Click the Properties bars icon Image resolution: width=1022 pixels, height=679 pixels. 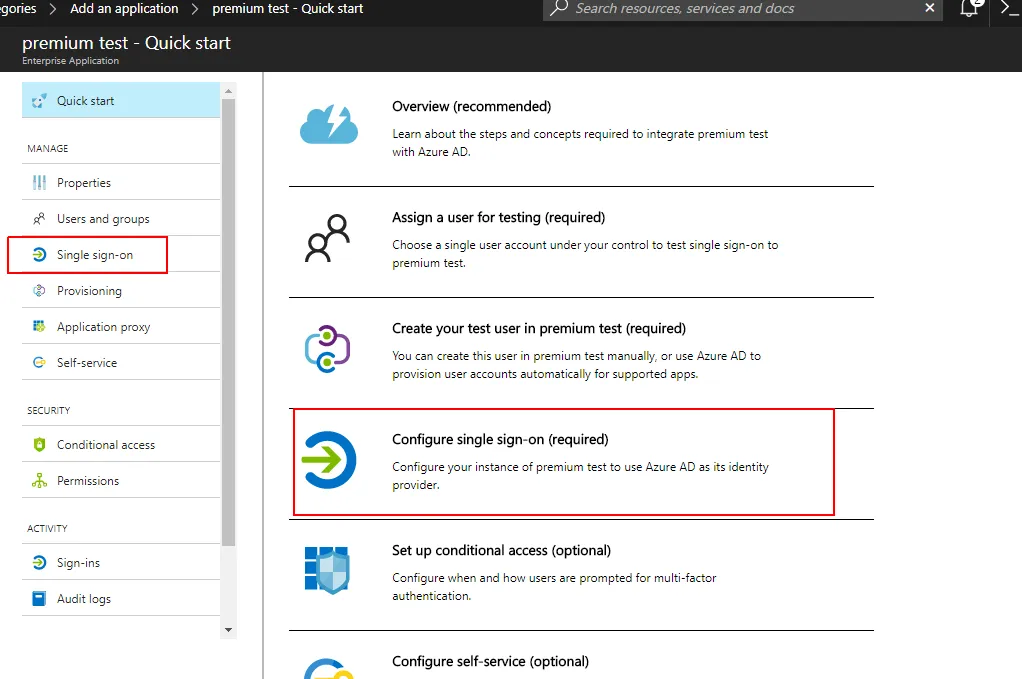click(x=39, y=182)
